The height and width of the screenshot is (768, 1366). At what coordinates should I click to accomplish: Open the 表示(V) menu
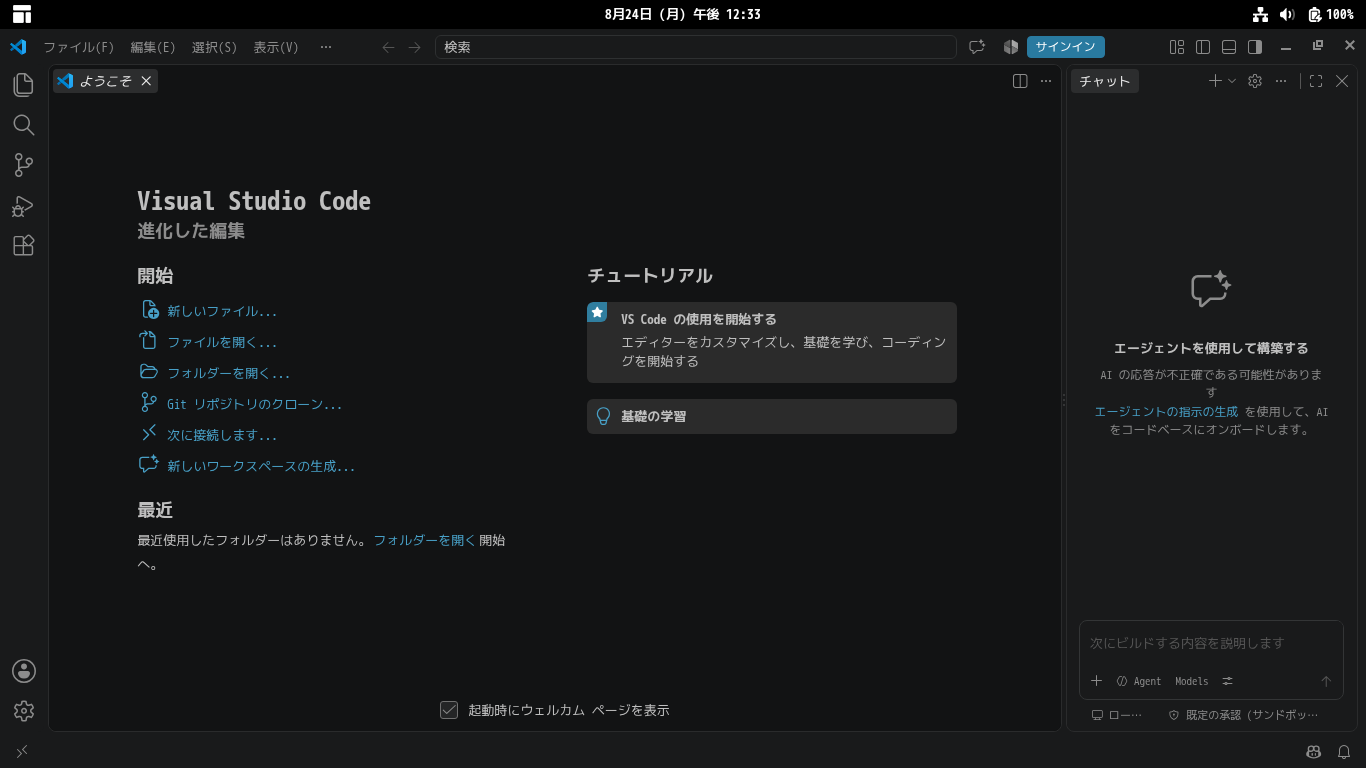pos(276,47)
